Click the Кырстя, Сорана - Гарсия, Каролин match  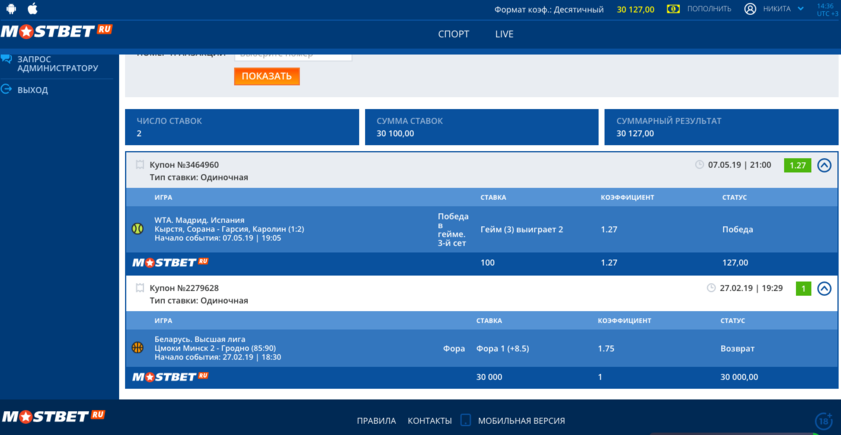pos(229,229)
